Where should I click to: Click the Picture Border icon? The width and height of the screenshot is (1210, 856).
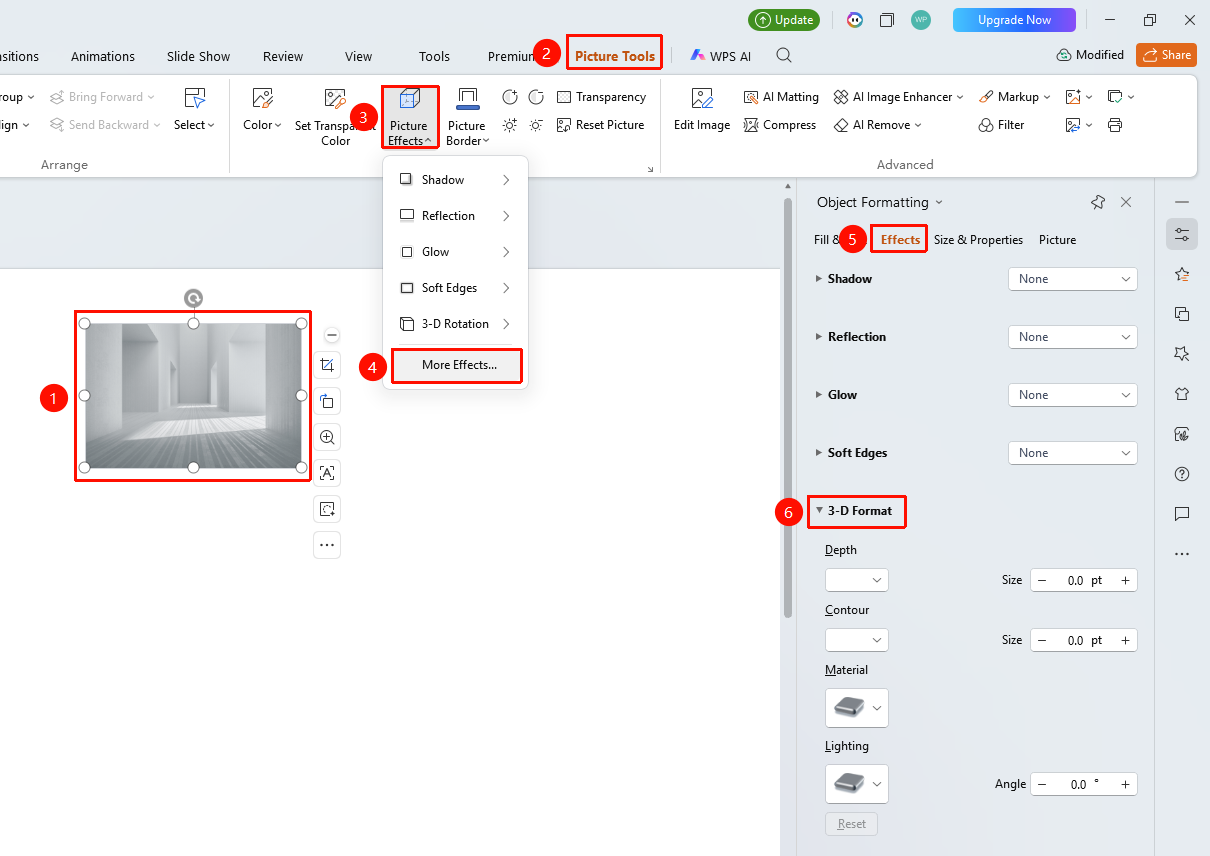pos(466,99)
